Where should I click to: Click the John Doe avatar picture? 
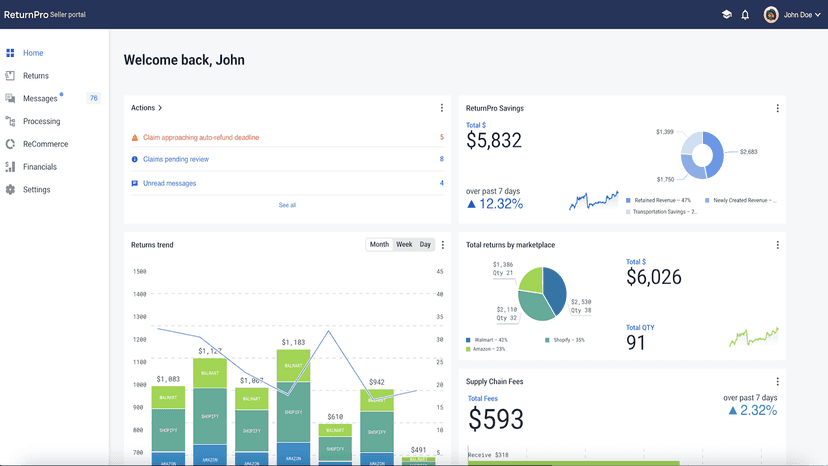(771, 15)
